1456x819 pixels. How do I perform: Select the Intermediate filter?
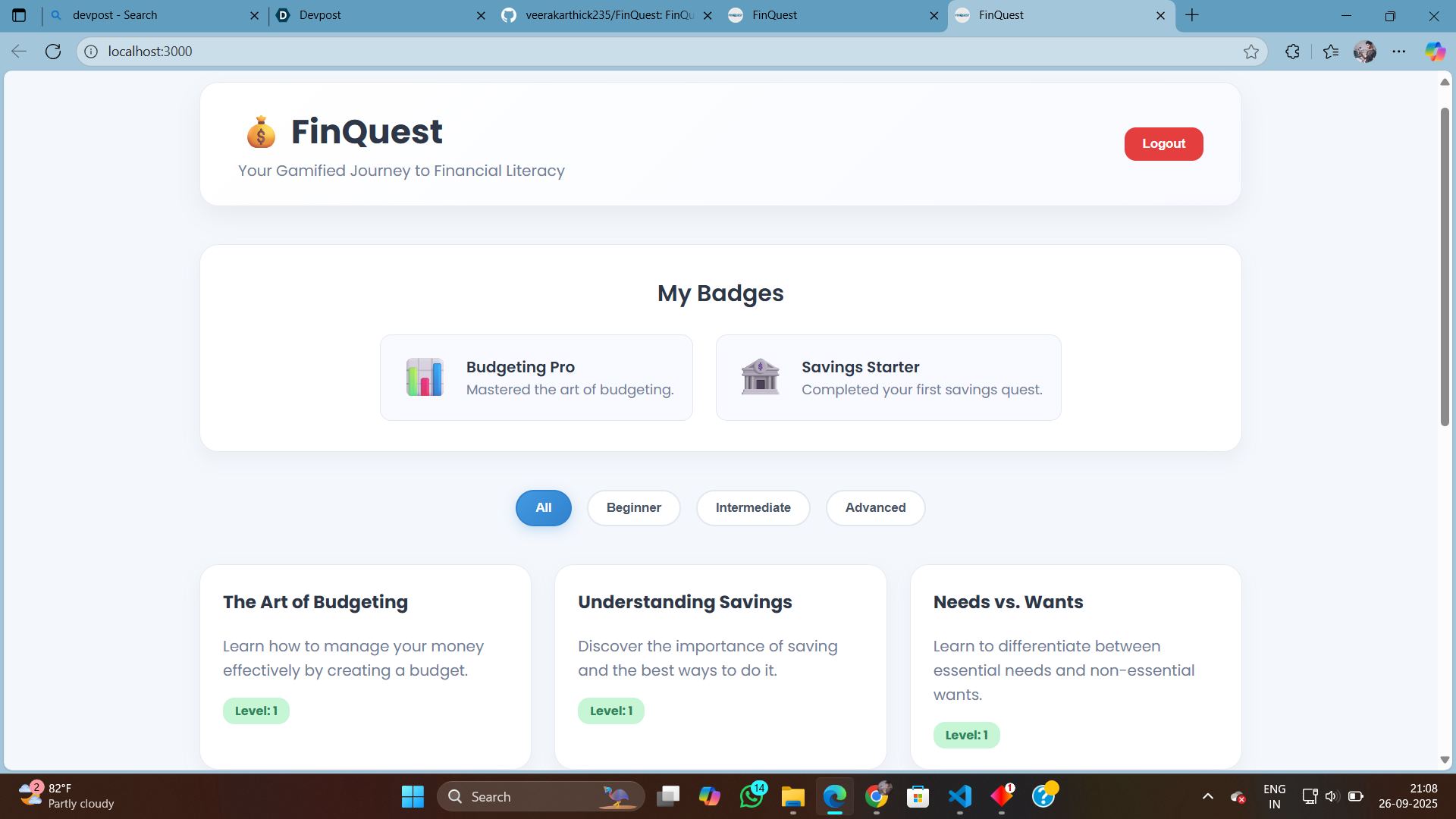pos(752,508)
